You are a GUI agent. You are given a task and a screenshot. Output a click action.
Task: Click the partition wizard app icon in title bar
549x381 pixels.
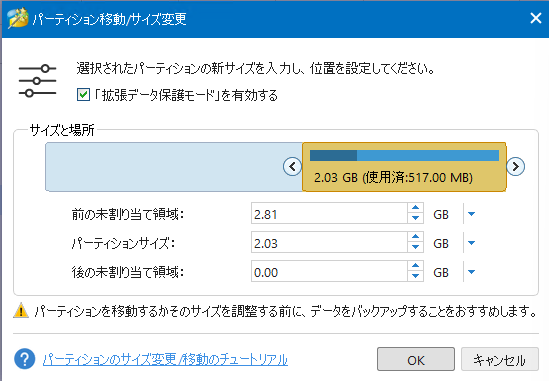[18, 18]
